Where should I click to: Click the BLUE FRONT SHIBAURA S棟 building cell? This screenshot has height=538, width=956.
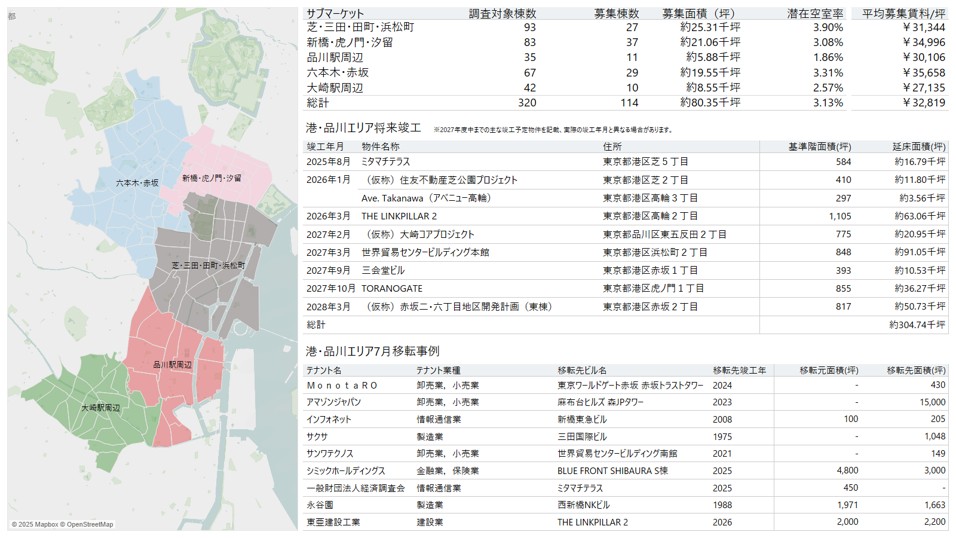tap(613, 471)
